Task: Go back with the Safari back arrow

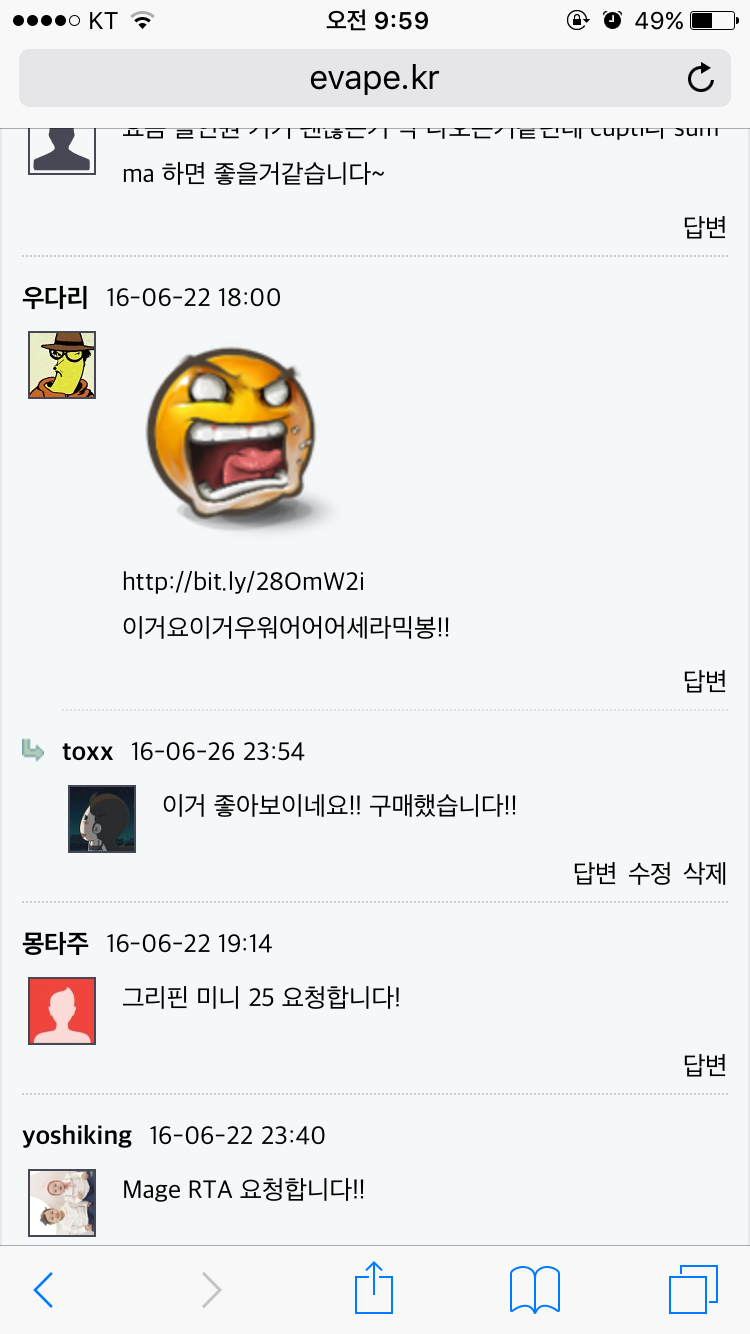Action: tap(44, 1290)
